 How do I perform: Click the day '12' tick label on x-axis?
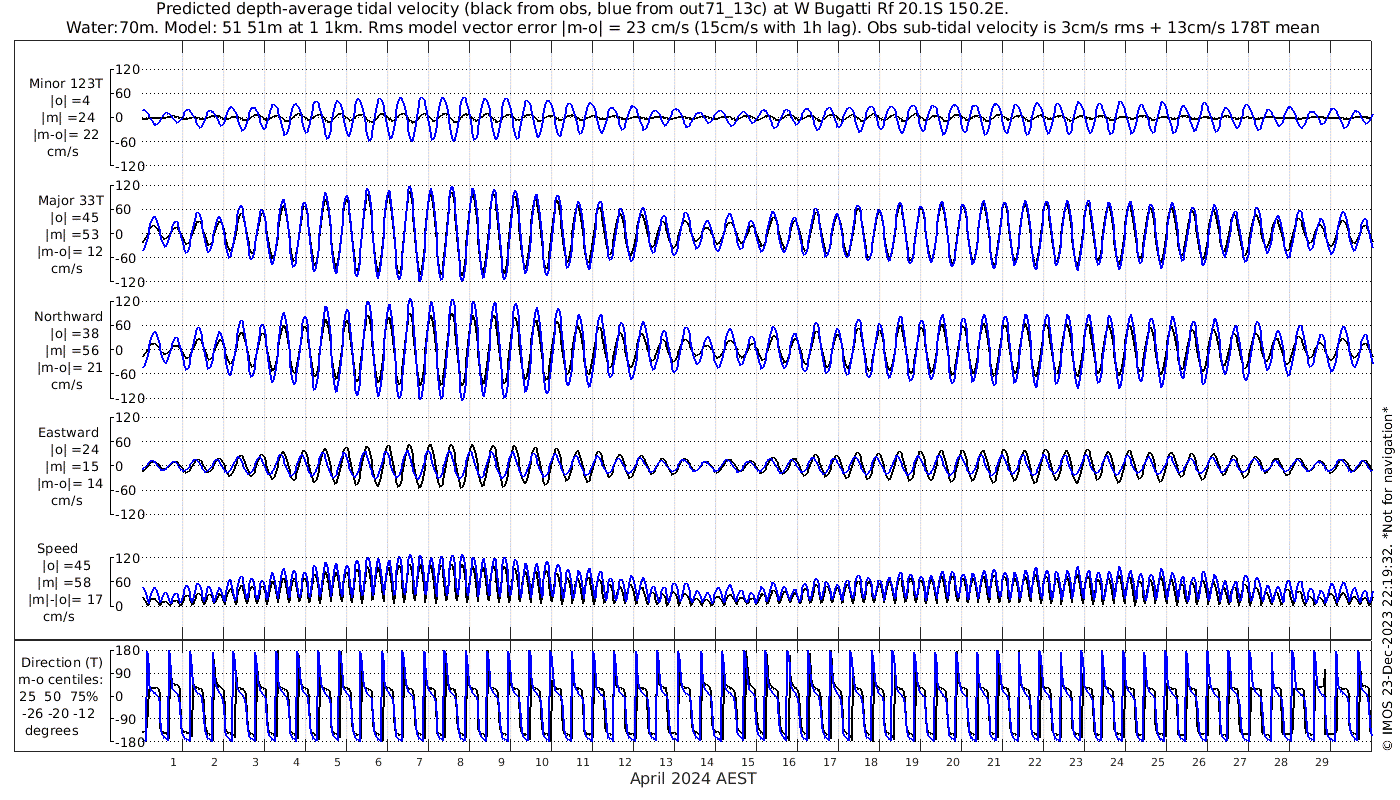coord(624,762)
